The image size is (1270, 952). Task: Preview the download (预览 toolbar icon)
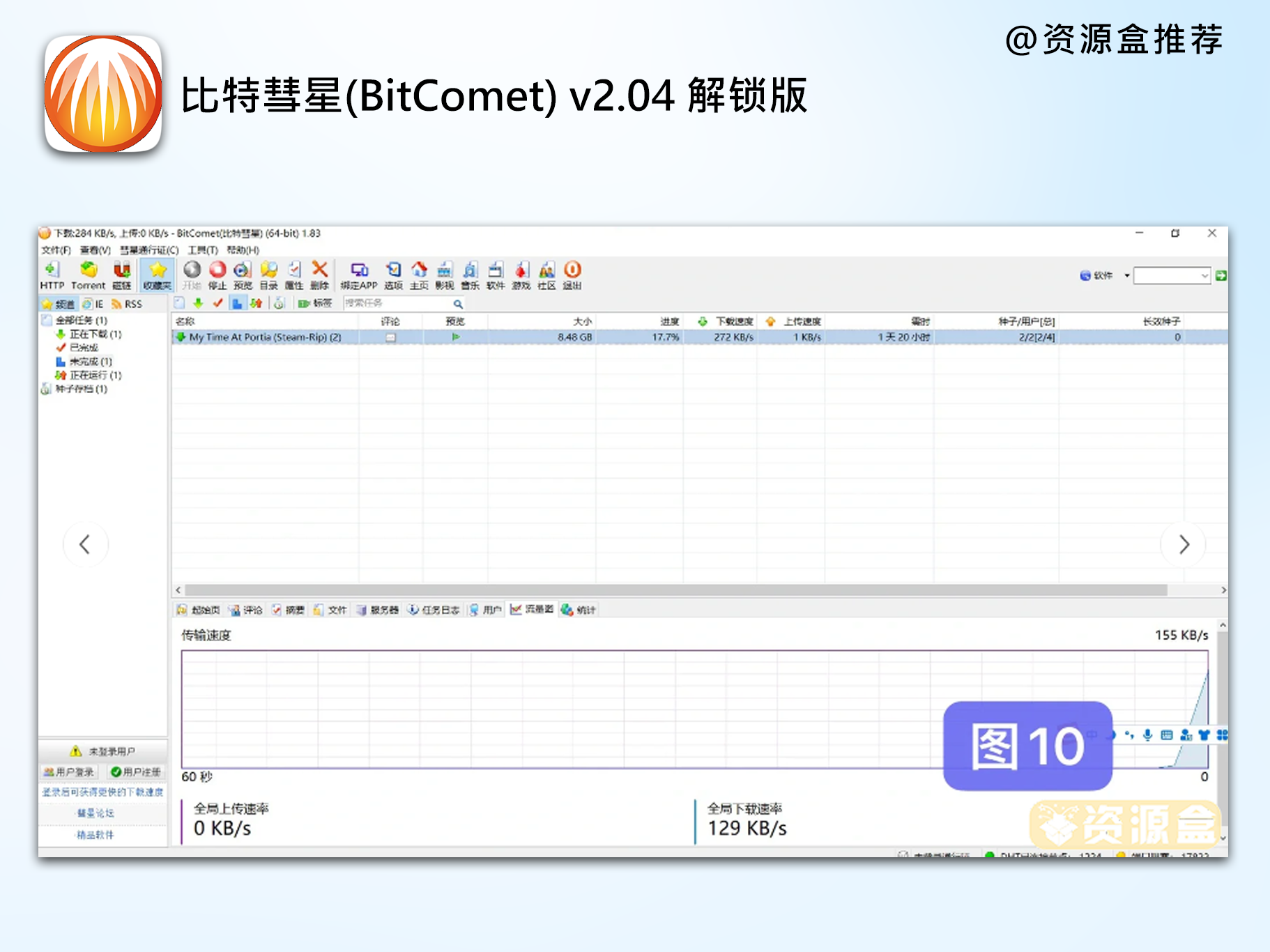pos(243,275)
